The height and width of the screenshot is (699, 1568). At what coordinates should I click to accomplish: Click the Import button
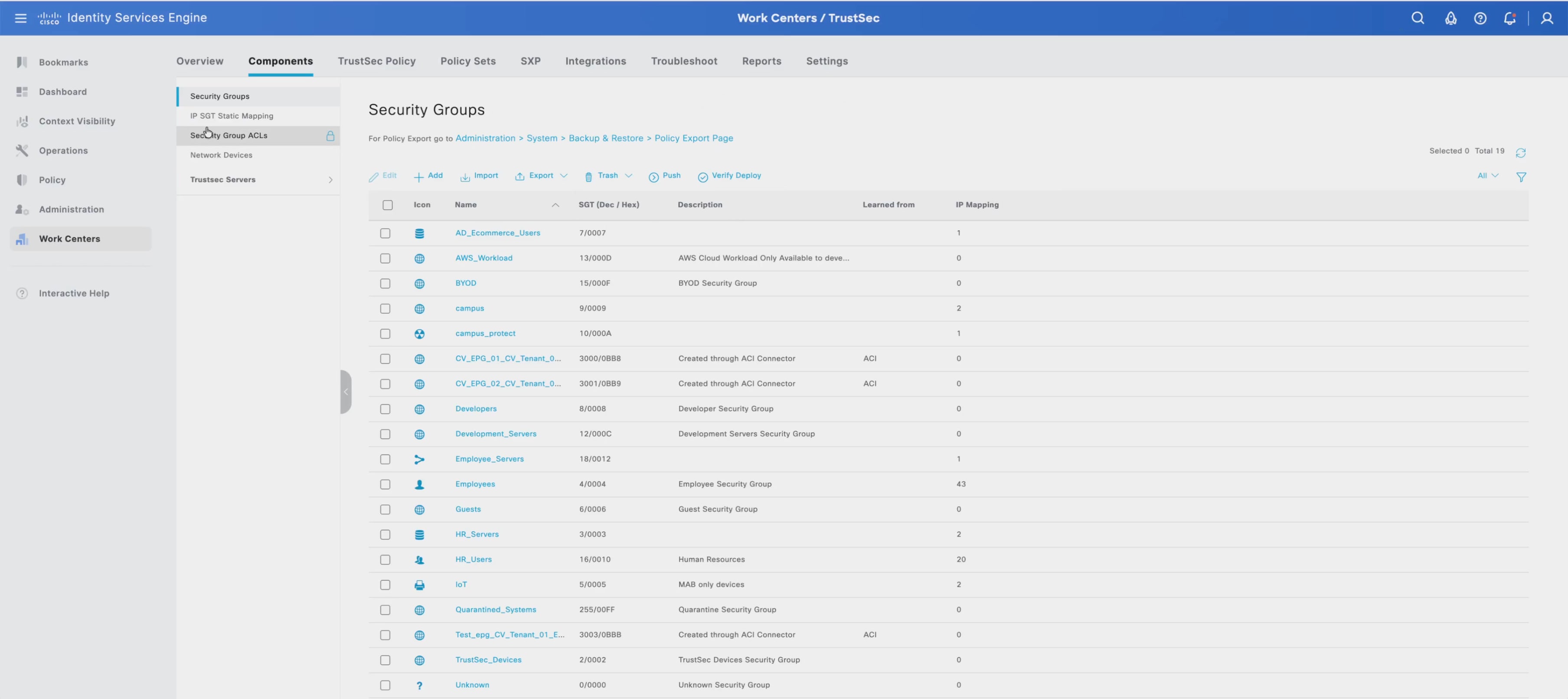click(479, 176)
